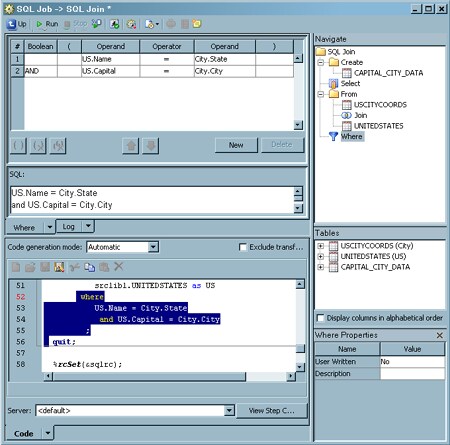Screen dimensions: 450x445
Task: Click the green icon after Stop
Action: click(97, 24)
